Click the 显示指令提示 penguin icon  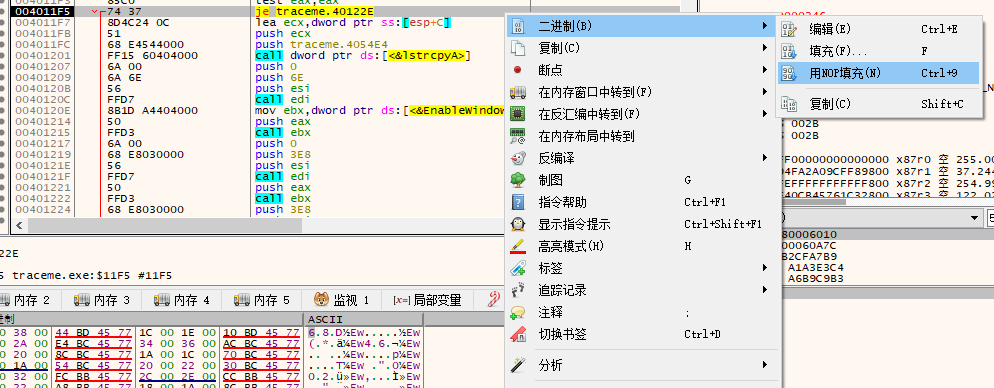(x=517, y=224)
